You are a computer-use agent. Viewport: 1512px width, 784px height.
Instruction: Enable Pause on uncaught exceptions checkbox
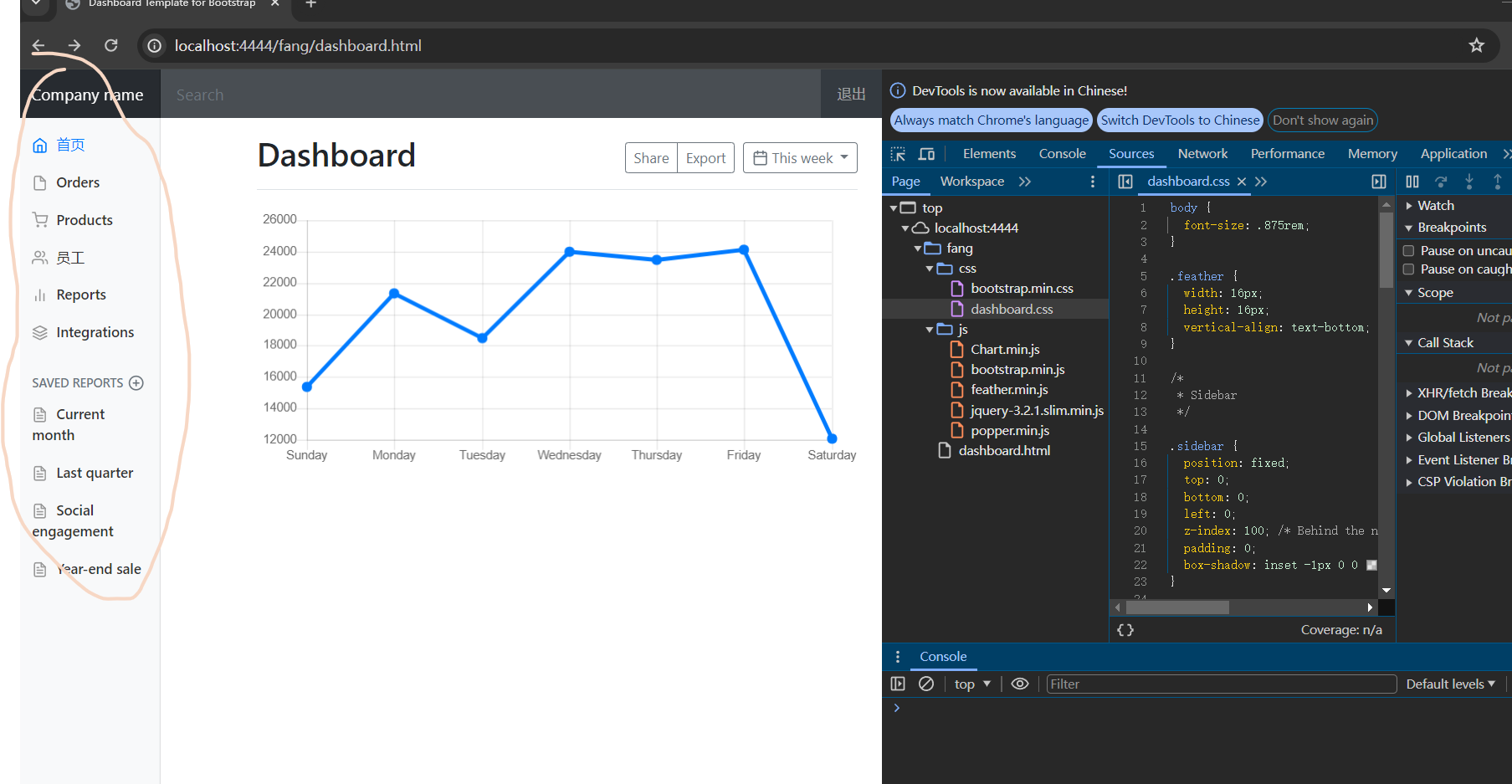point(1409,251)
